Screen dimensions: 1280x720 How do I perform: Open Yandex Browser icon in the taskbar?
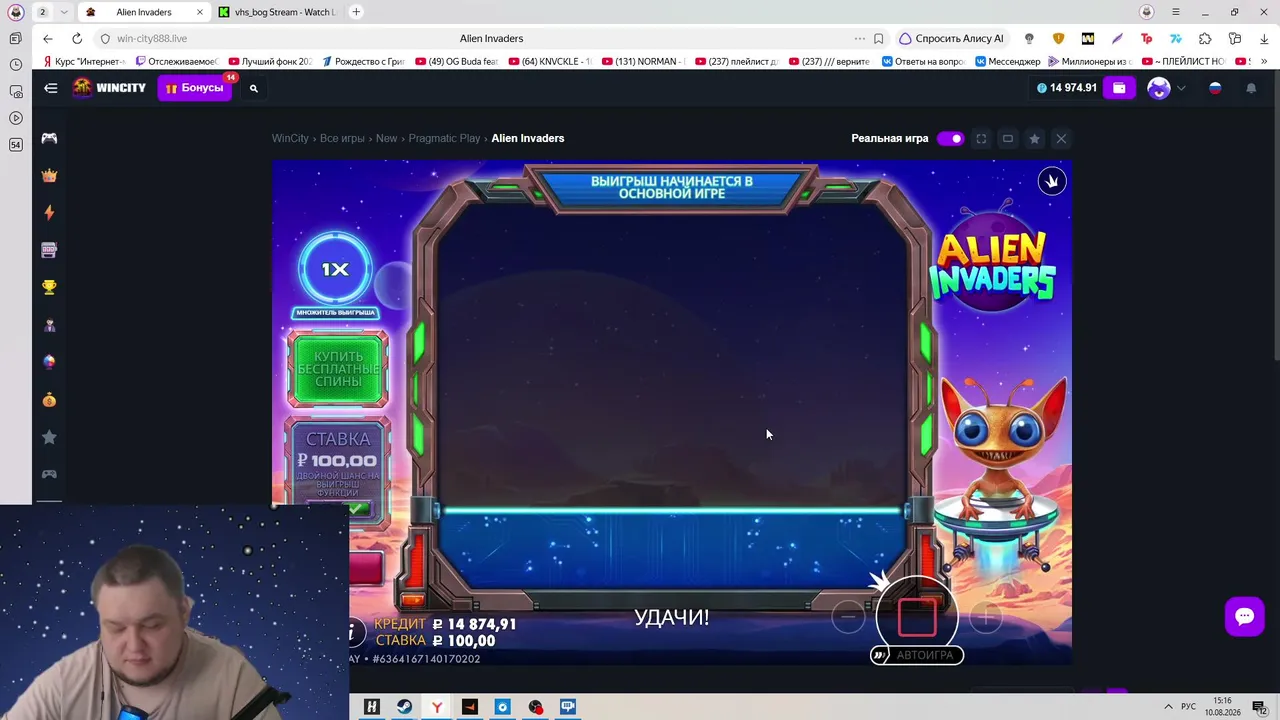[437, 707]
